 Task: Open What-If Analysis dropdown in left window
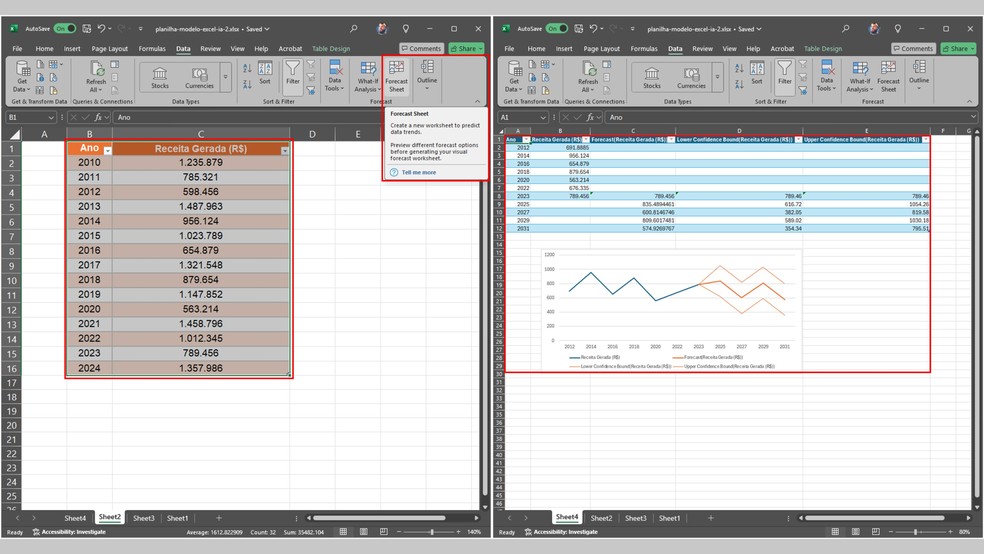coord(367,76)
